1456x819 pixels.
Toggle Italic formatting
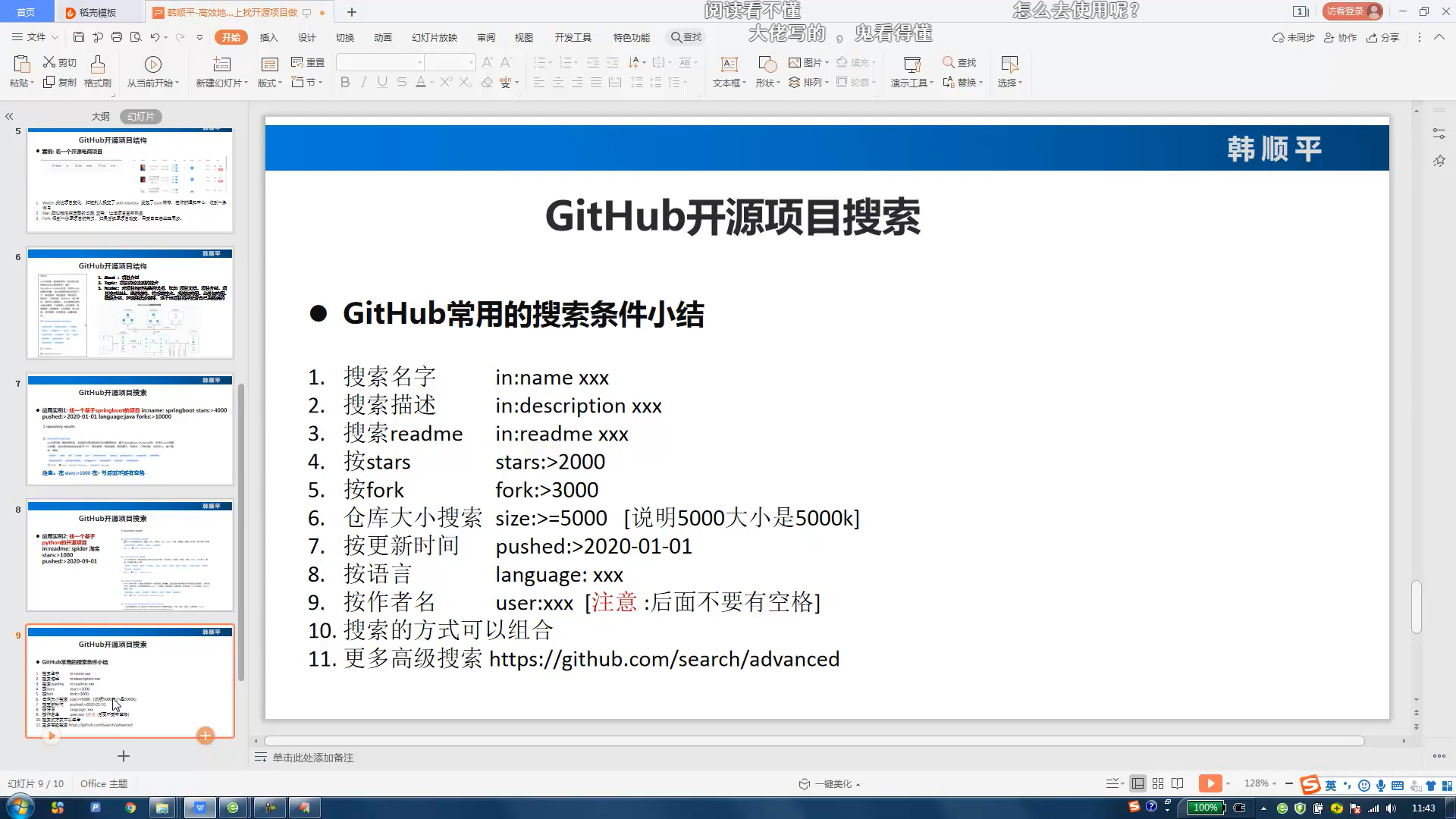363,82
